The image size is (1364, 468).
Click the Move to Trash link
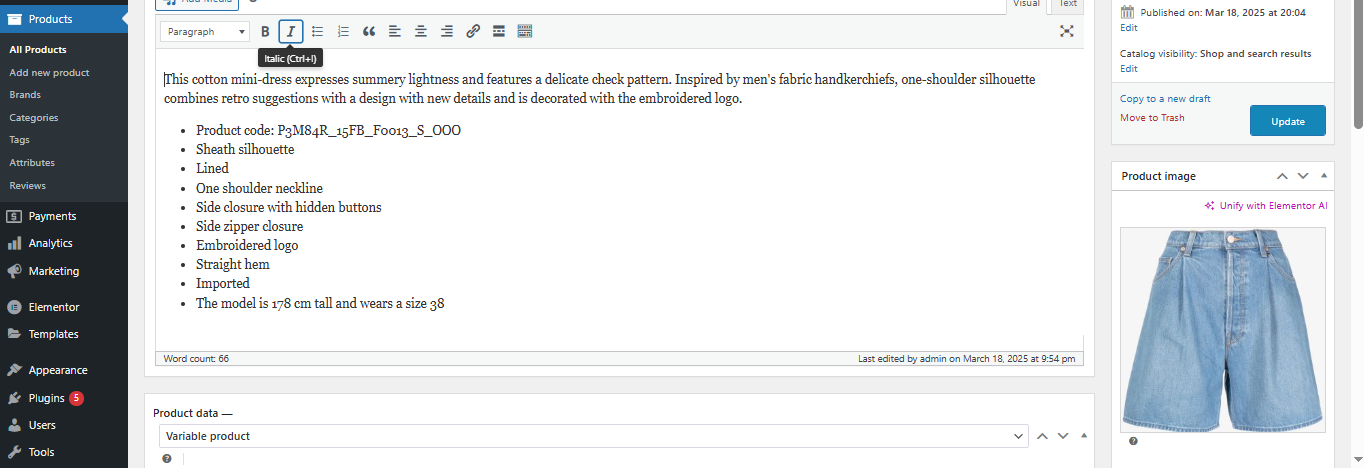click(x=1152, y=118)
